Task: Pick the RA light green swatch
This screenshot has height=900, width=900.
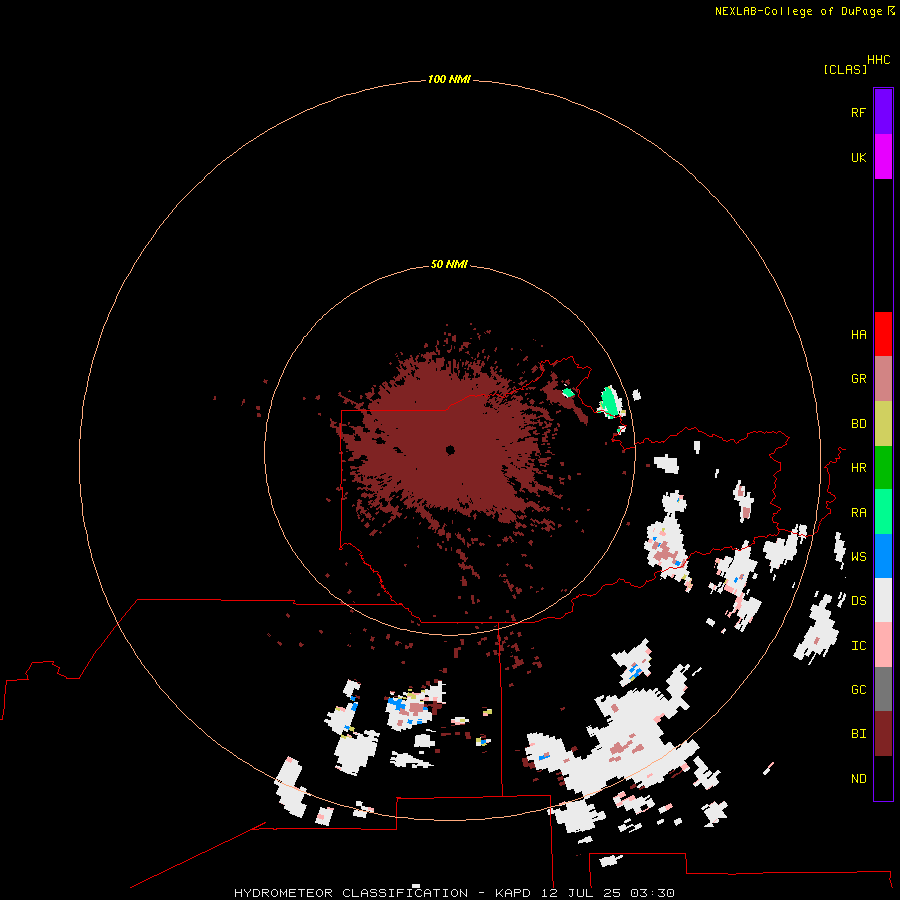Action: (883, 512)
